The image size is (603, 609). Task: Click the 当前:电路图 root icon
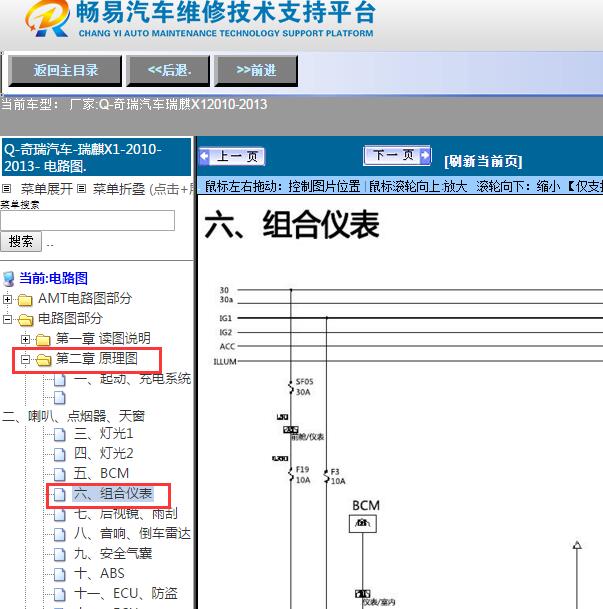click(9, 279)
